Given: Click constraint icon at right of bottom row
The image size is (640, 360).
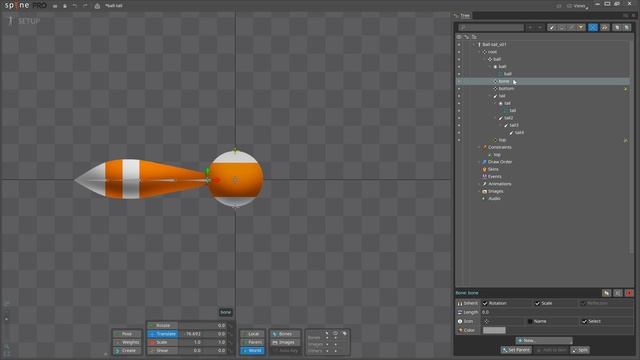Looking at the screenshot, I should [625, 89].
